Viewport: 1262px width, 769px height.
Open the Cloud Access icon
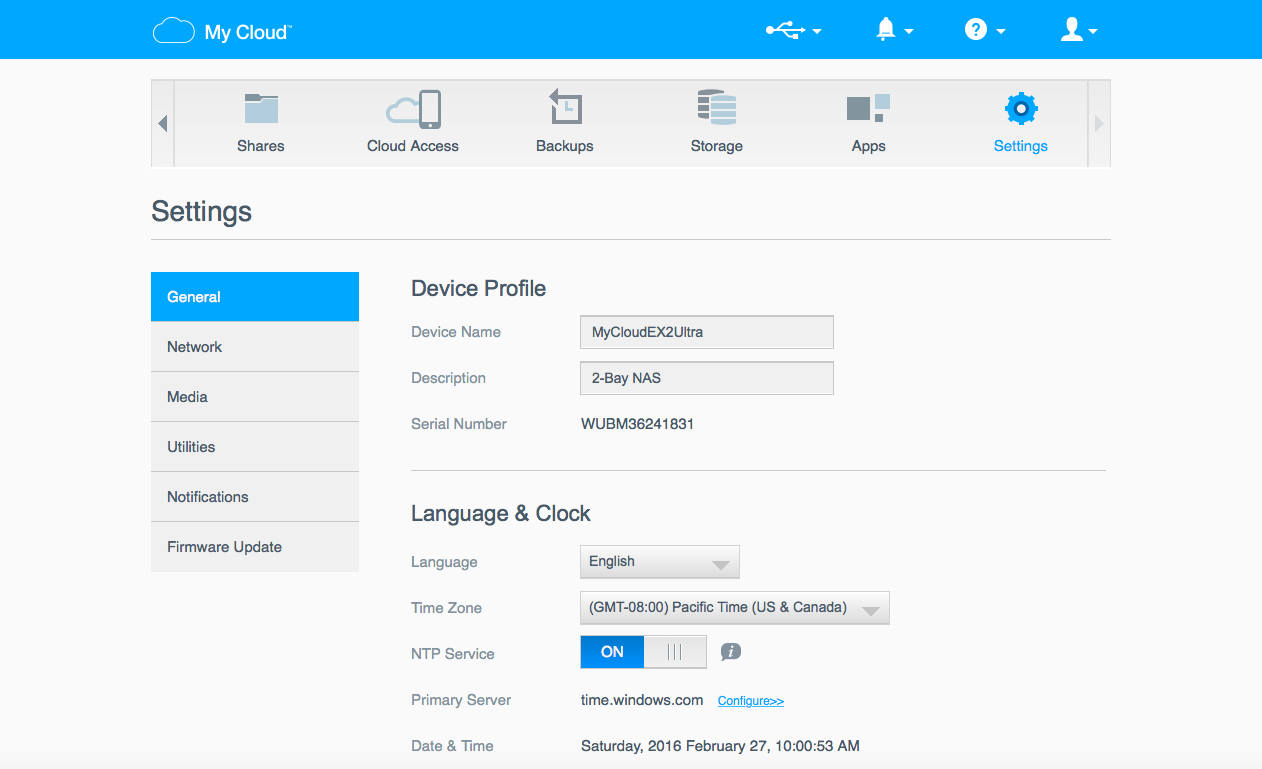[x=413, y=109]
